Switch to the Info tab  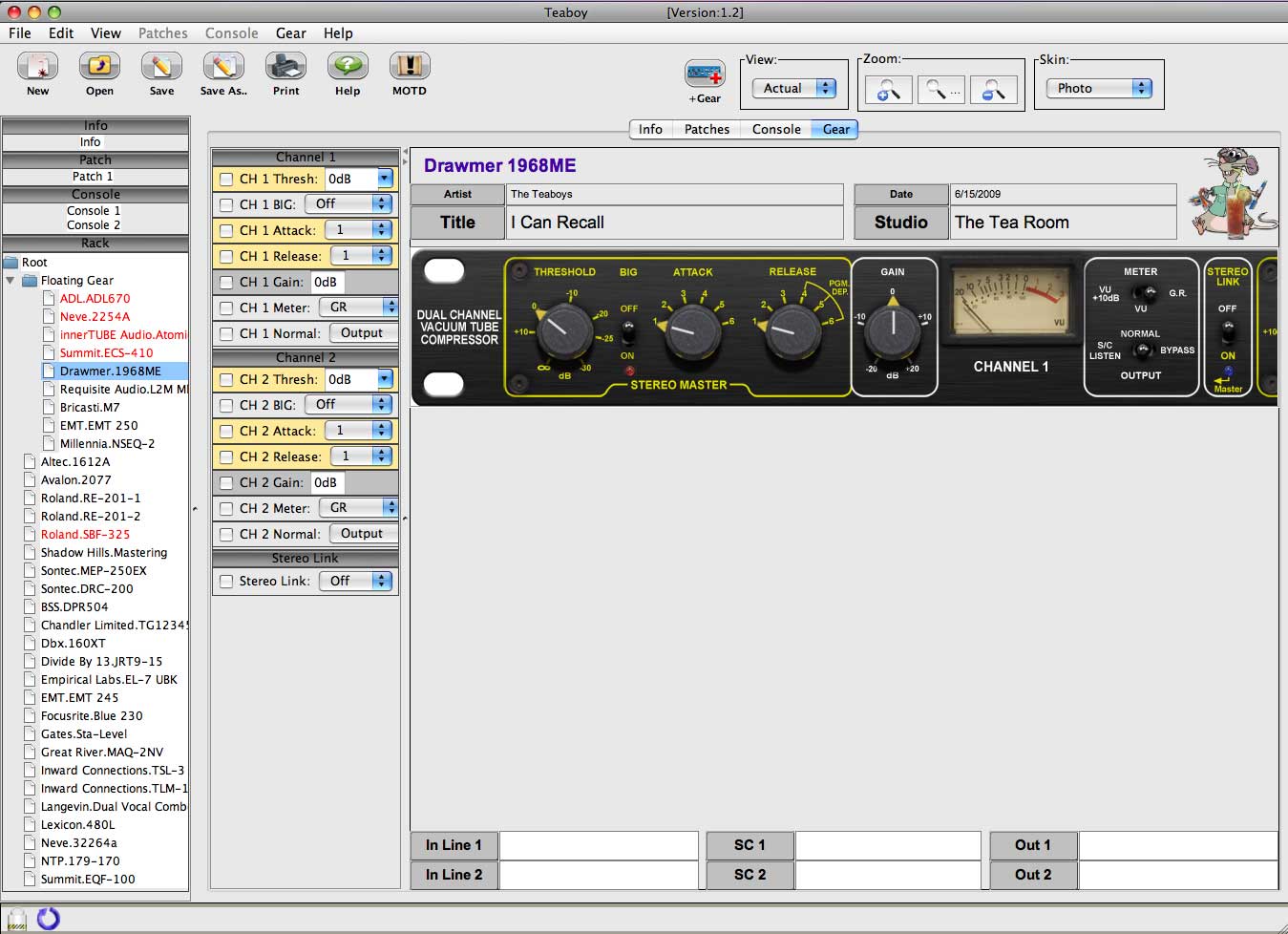(x=650, y=129)
